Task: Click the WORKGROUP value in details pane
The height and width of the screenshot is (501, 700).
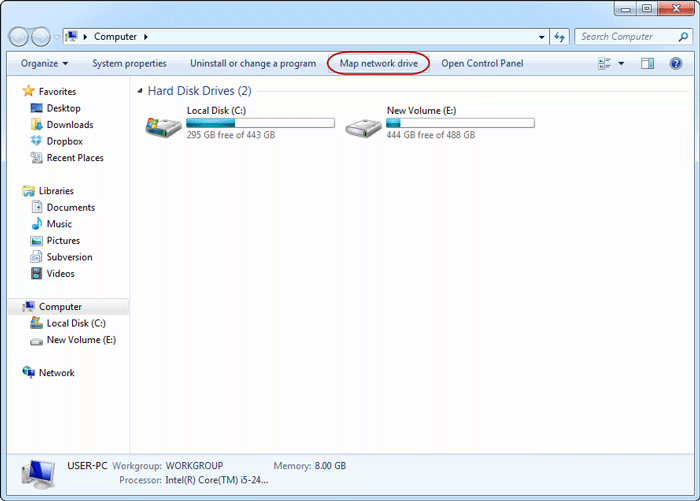Action: (x=194, y=466)
